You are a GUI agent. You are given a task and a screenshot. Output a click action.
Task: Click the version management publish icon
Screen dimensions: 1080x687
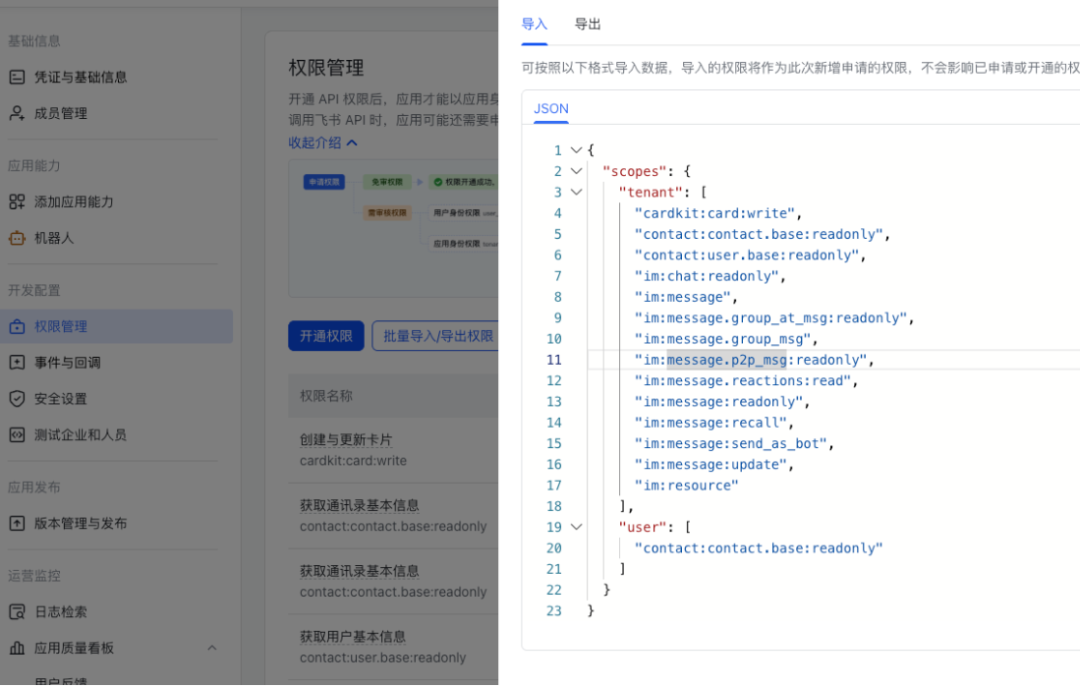coord(17,524)
